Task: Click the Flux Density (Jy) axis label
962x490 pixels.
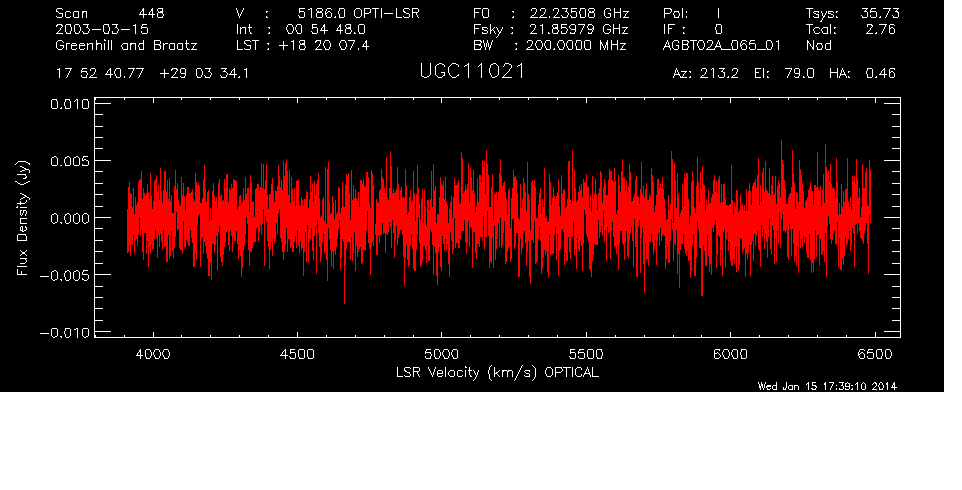Action: click(x=21, y=218)
